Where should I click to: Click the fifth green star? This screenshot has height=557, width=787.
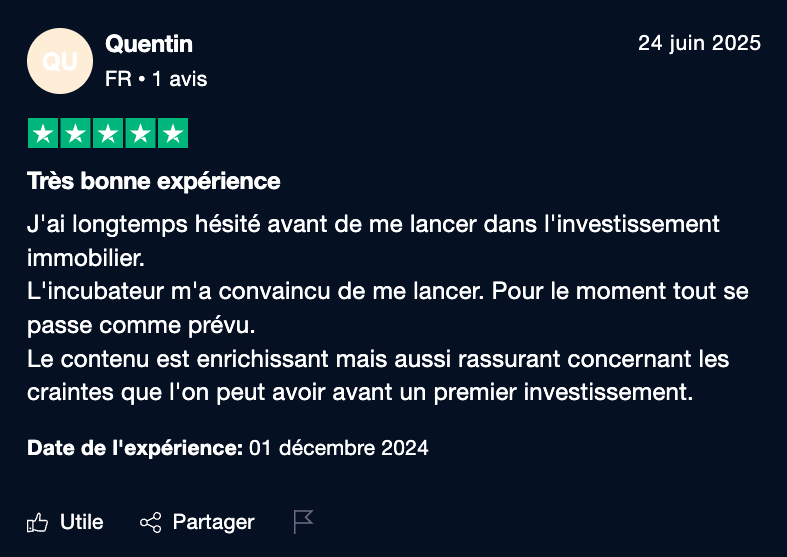click(173, 133)
